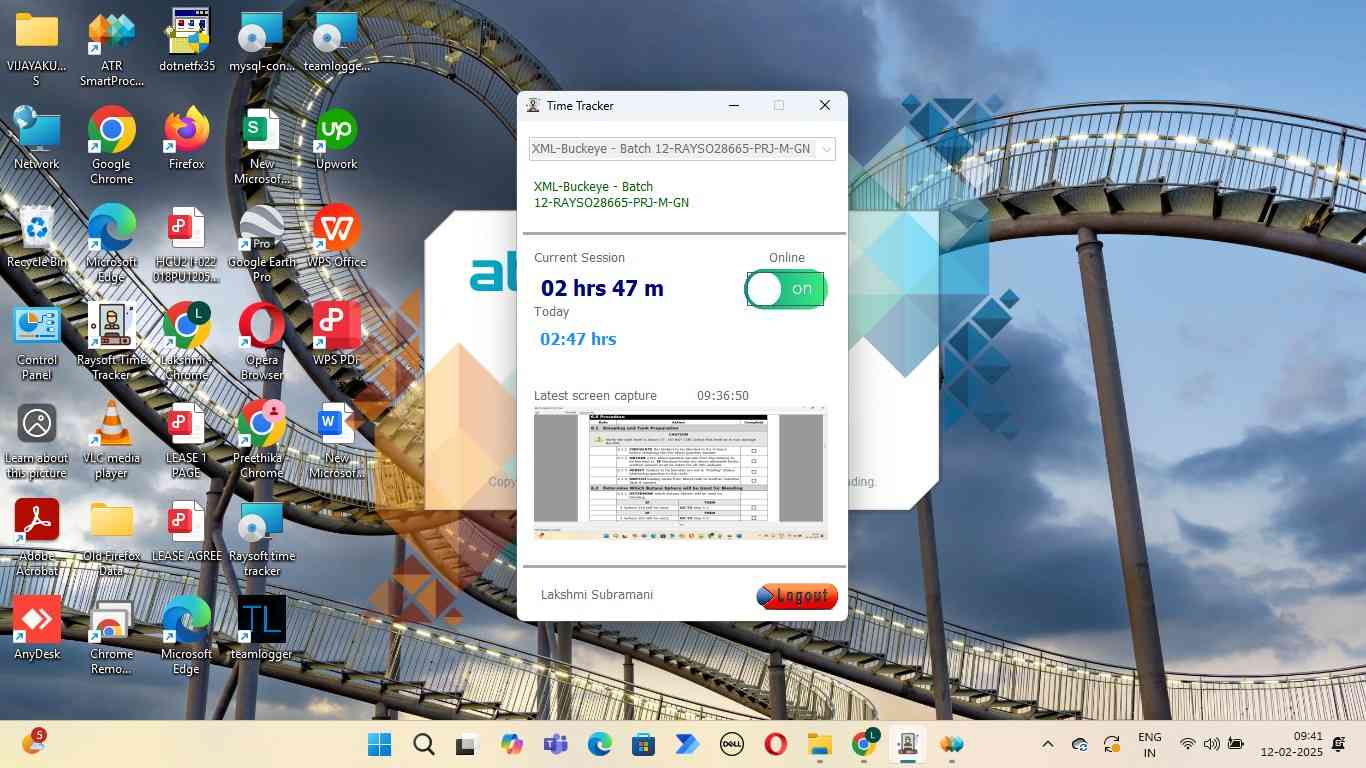Select the dotnetfx35 desktop icon
Screen dimensions: 1366x768
(187, 42)
